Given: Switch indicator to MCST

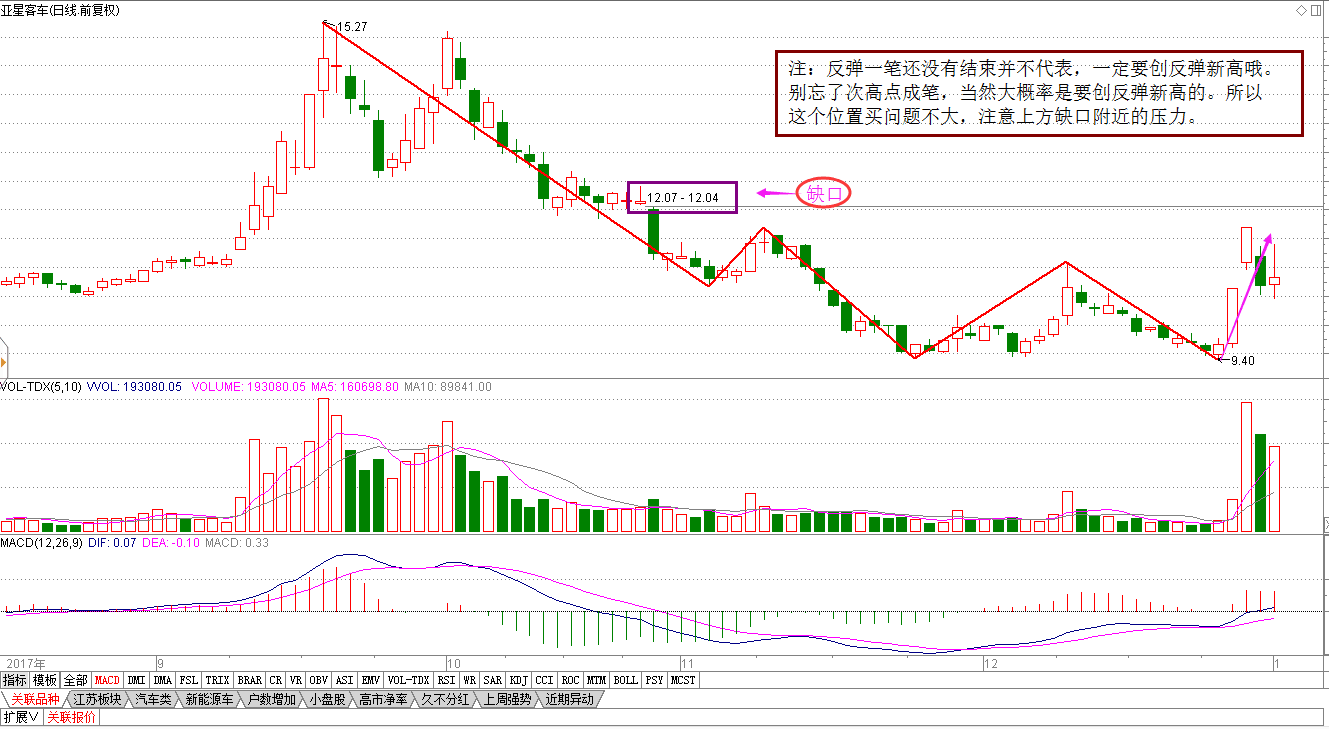Looking at the screenshot, I should (683, 680).
